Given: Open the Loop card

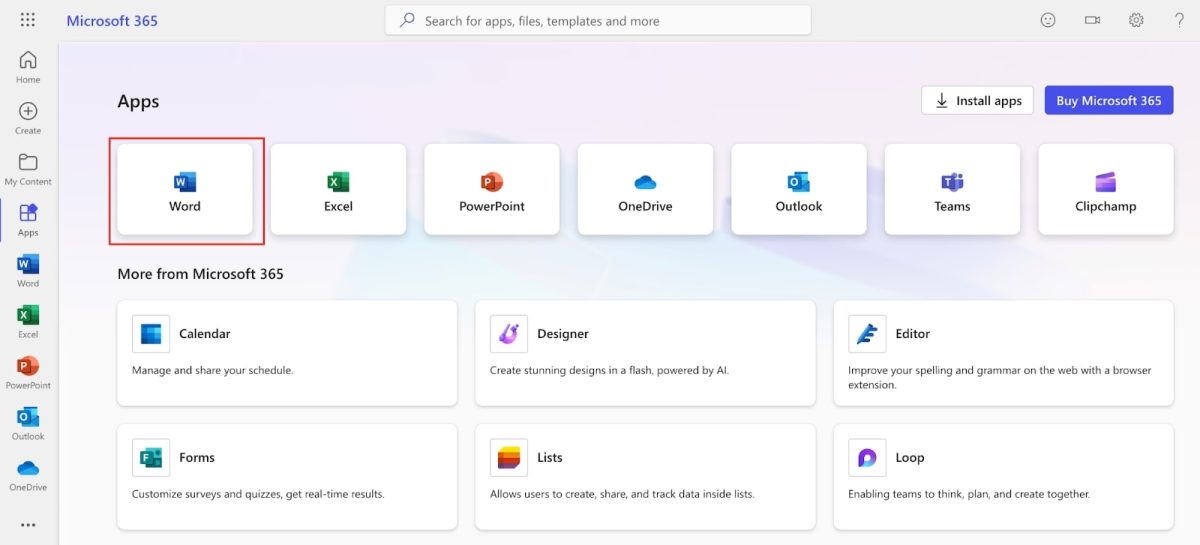Looking at the screenshot, I should tap(1003, 477).
